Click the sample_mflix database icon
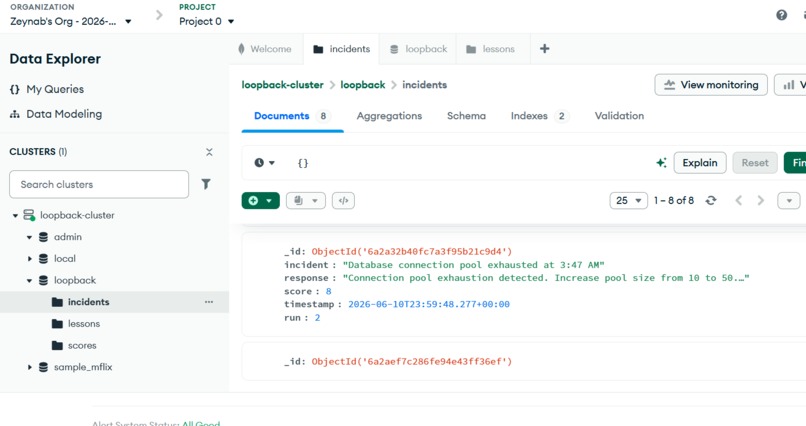The height and width of the screenshot is (426, 806). (43, 367)
